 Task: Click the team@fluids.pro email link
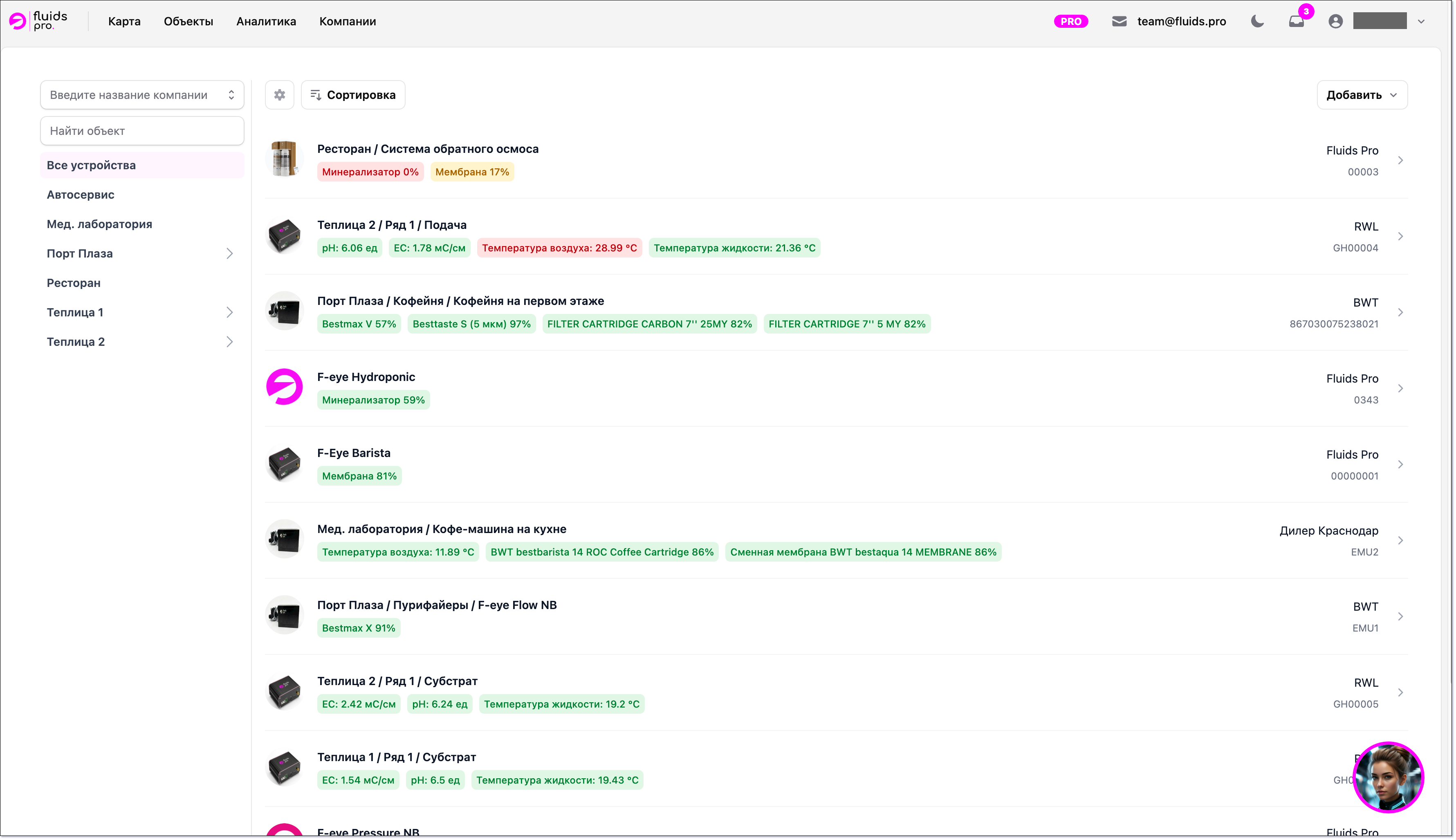point(1181,21)
